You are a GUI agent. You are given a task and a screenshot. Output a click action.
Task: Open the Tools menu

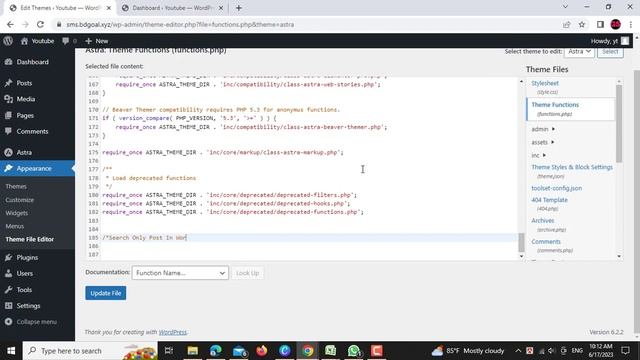click(24, 290)
